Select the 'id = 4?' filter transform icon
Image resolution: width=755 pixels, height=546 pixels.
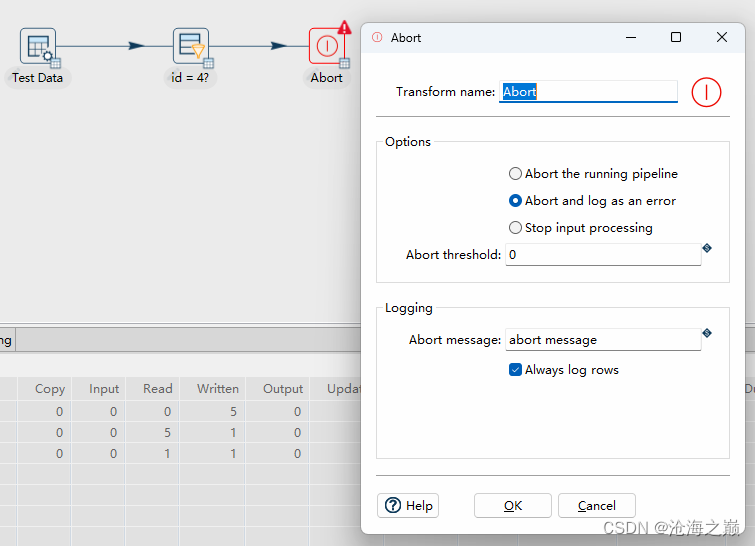point(191,46)
